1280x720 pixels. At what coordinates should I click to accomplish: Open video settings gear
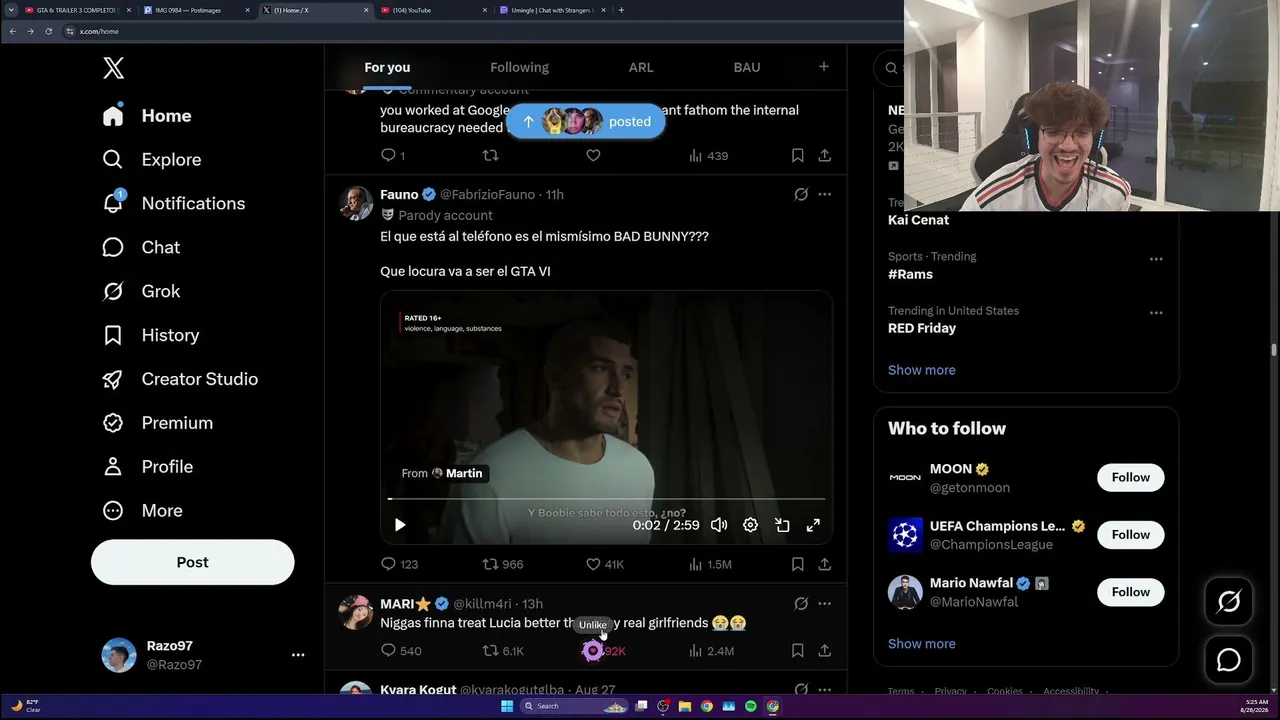click(x=750, y=525)
